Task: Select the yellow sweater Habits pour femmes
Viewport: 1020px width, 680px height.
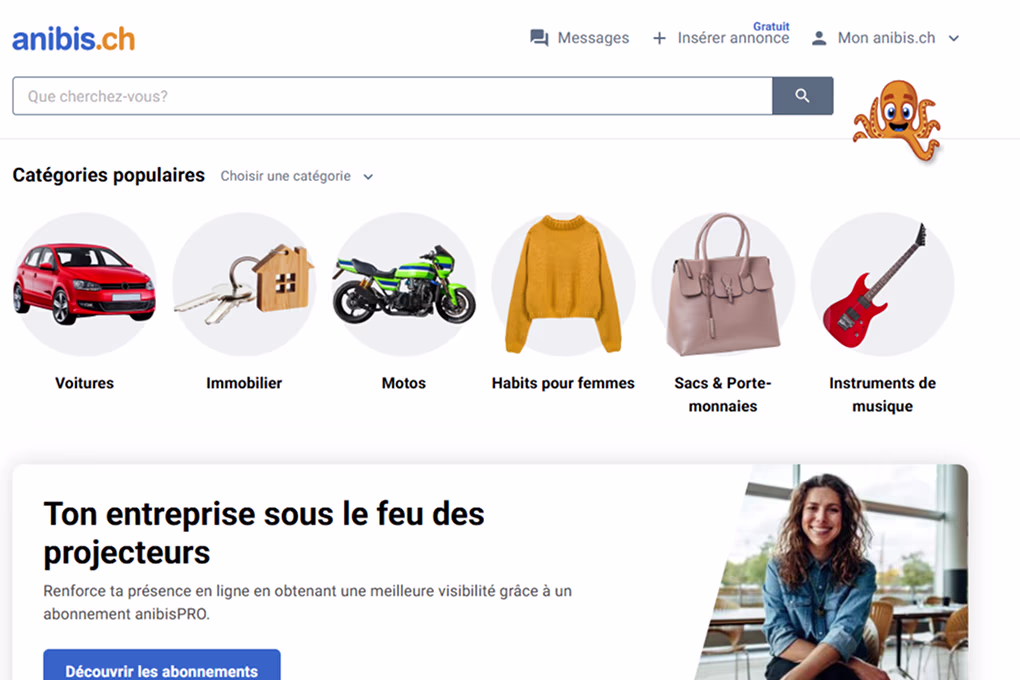Action: (563, 284)
